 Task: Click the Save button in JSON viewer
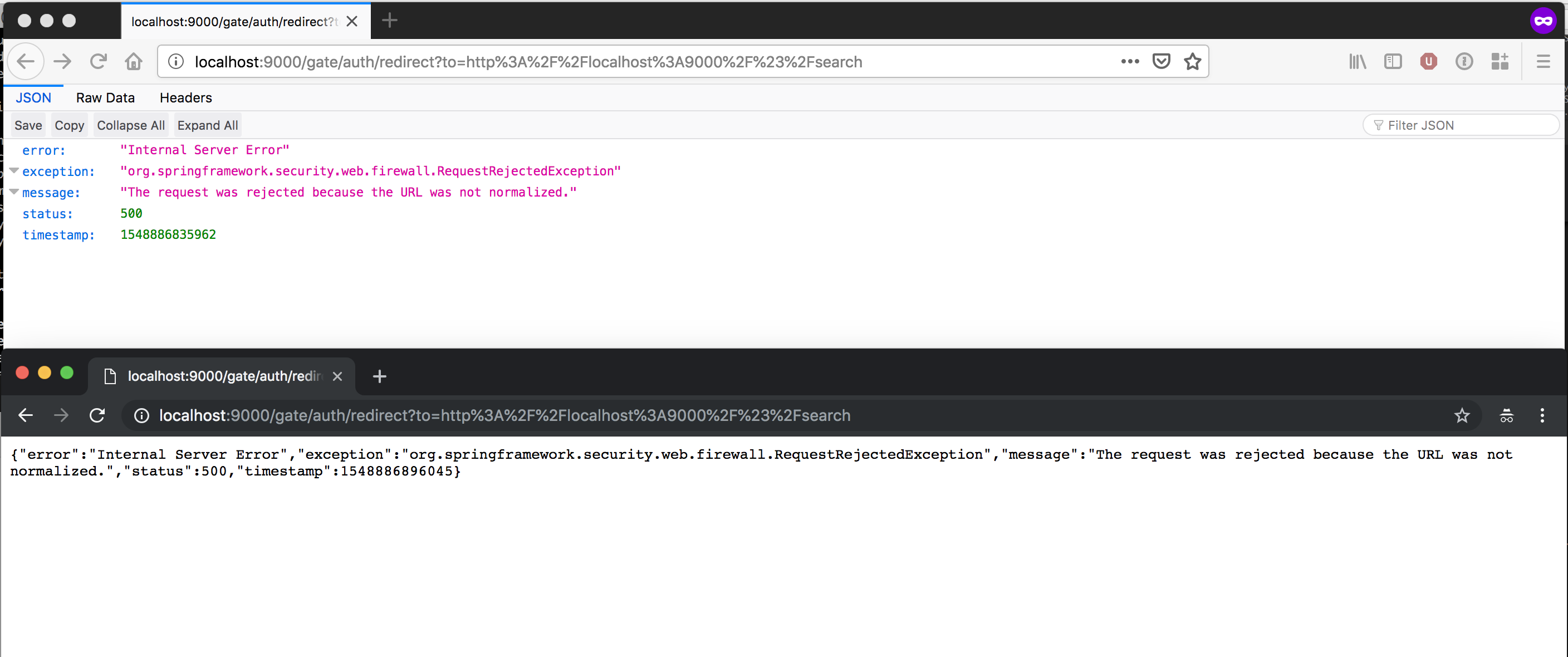[x=28, y=125]
